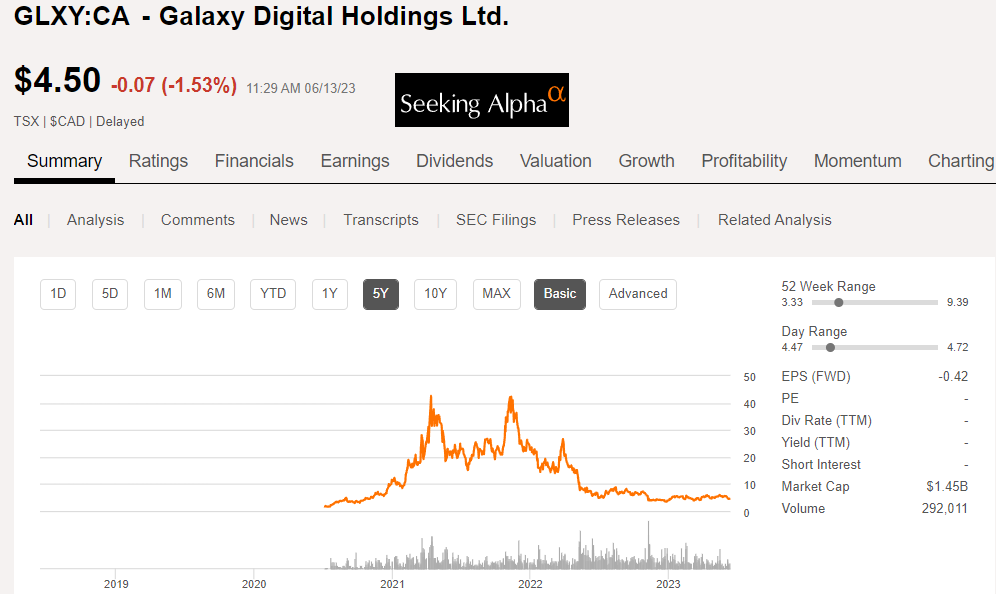Select the MAX chart range
The width and height of the screenshot is (996, 594).
pos(496,294)
